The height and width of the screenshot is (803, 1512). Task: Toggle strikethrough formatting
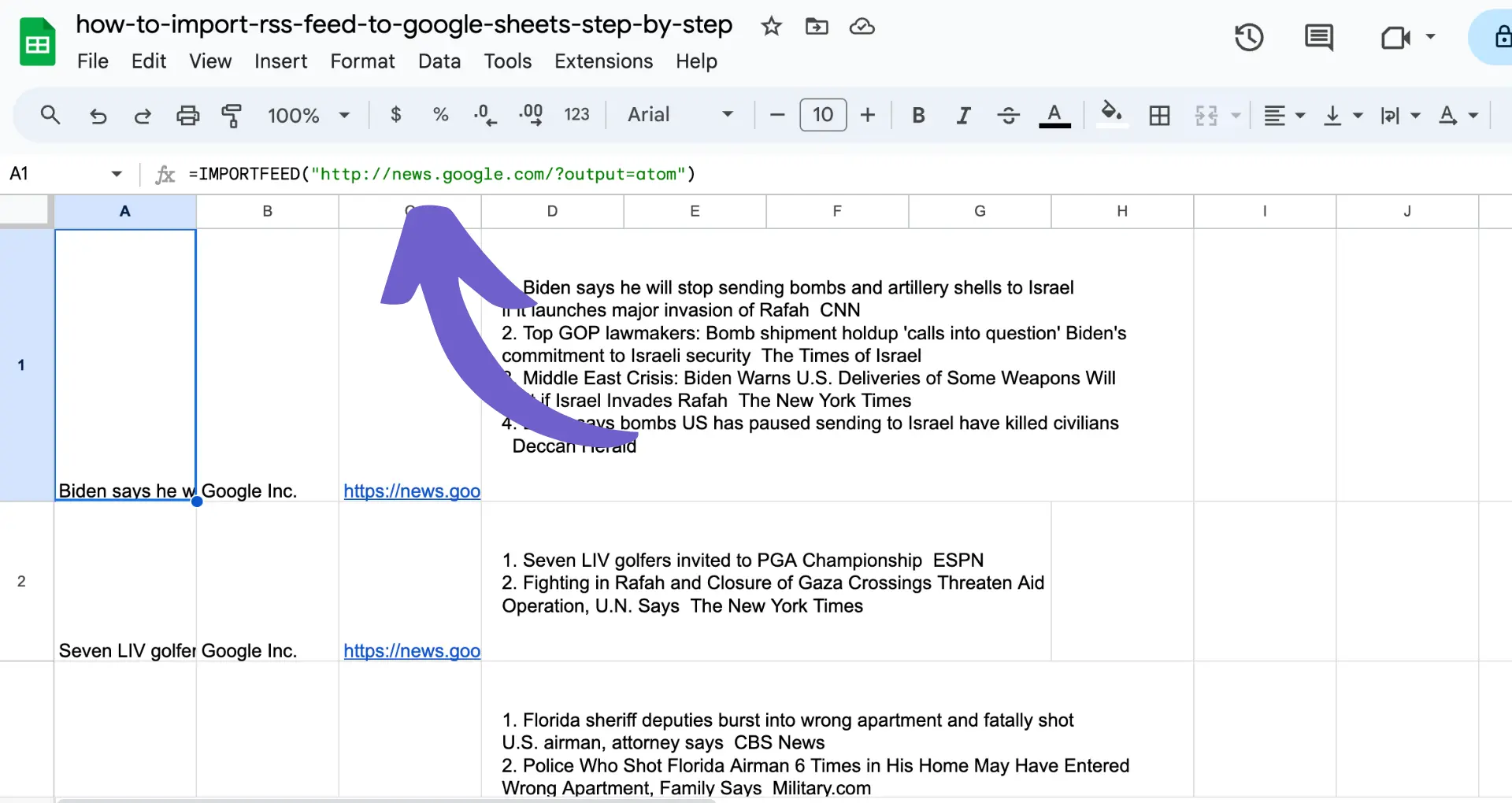pos(1008,116)
